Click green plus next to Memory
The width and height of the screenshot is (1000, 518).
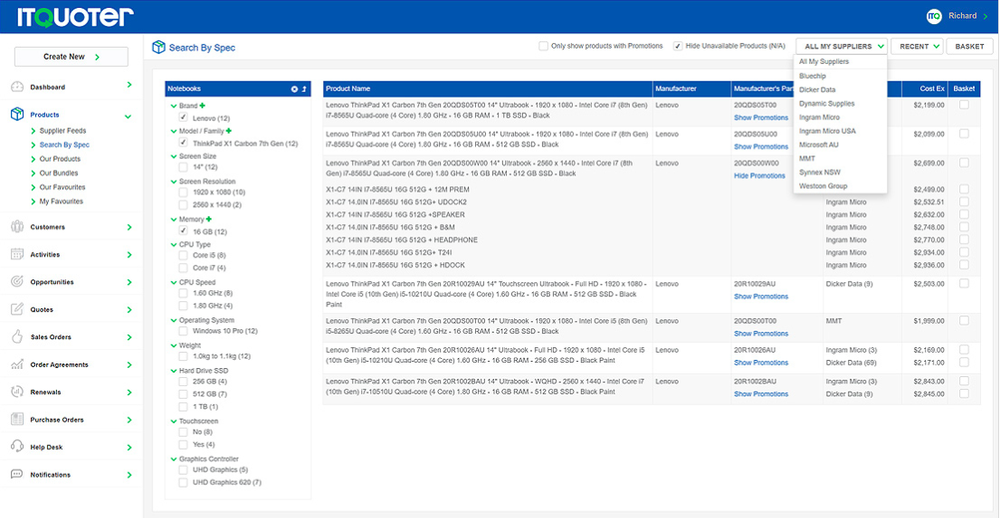(209, 219)
